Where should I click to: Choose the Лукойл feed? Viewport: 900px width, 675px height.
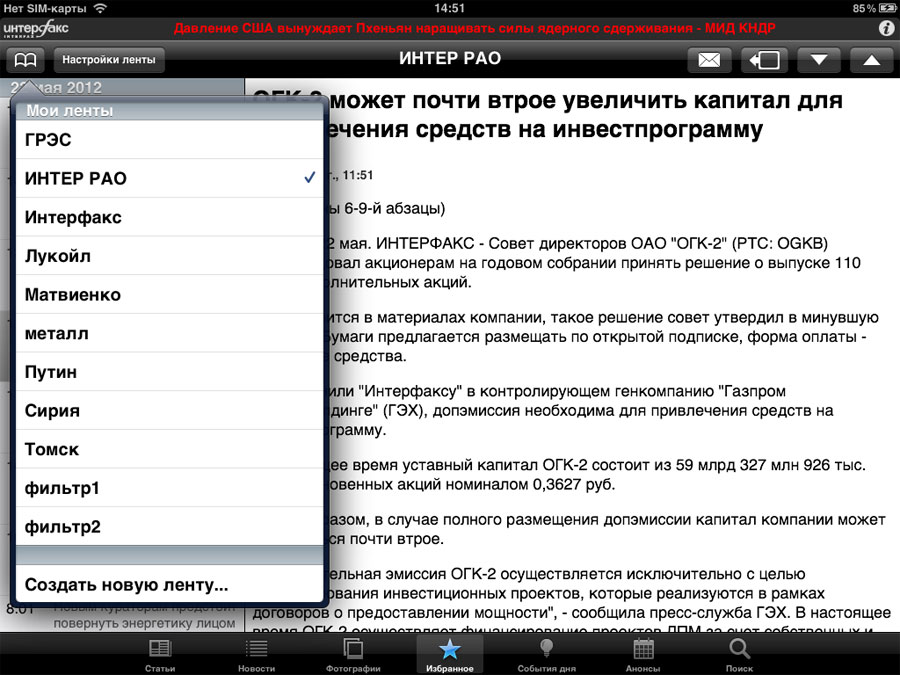pyautogui.click(x=169, y=256)
